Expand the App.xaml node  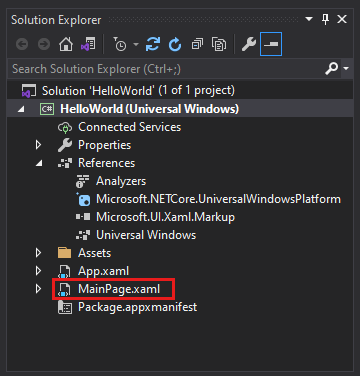click(39, 271)
